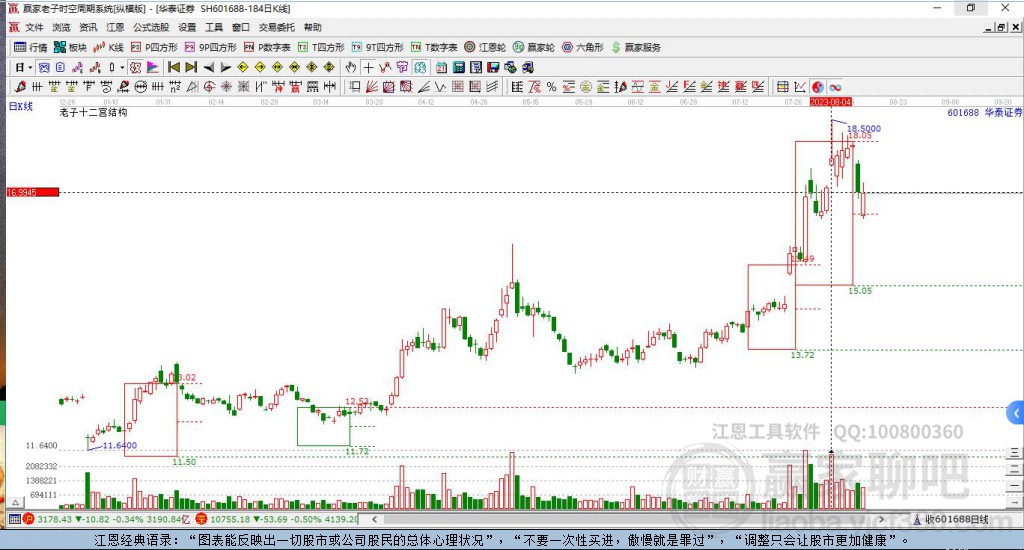Open 行情 market quotes view

point(31,47)
